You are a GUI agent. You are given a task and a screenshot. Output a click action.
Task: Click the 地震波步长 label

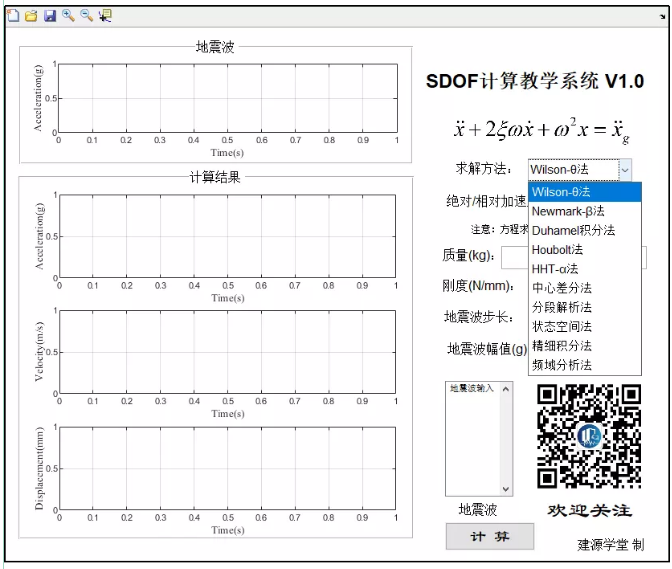click(x=479, y=317)
